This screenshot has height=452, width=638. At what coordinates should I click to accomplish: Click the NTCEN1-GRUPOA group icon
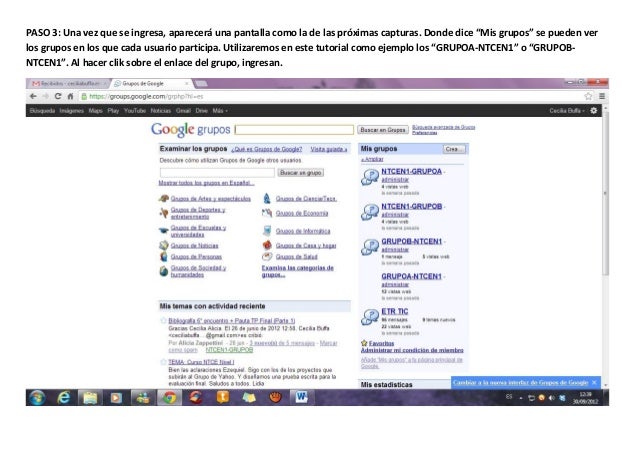[369, 177]
